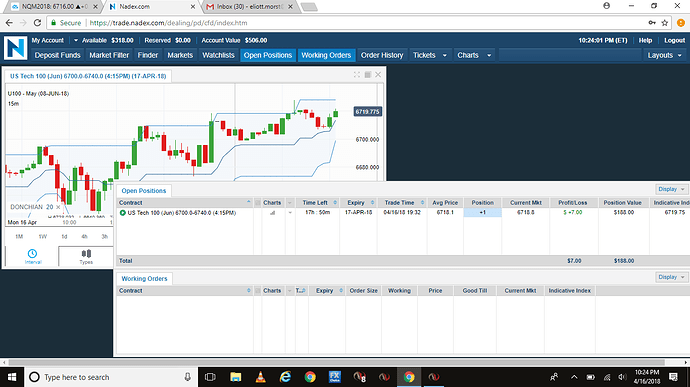Open the Order History menu item
The image size is (690, 387).
(x=382, y=55)
